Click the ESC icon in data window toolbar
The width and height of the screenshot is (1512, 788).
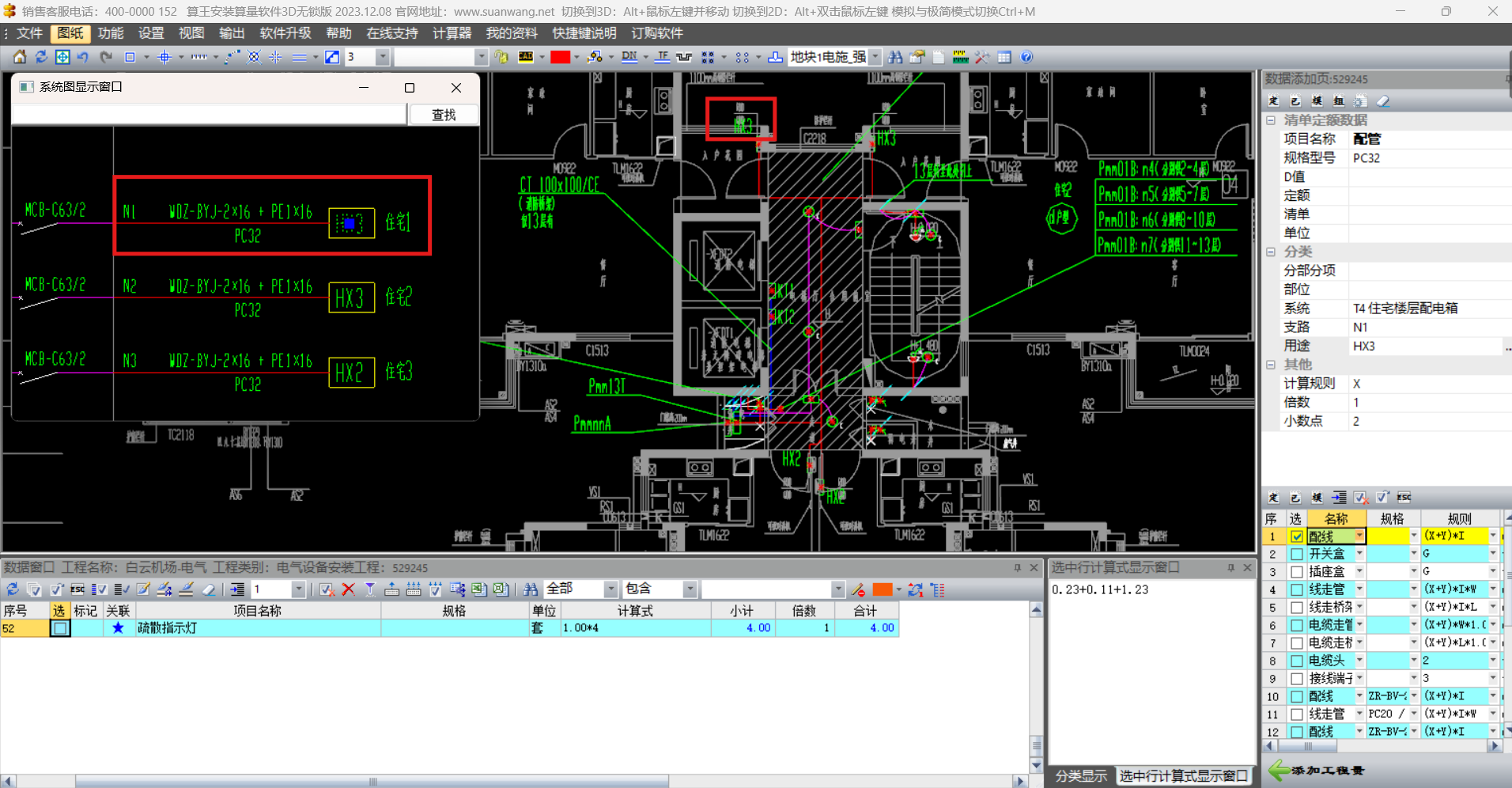pyautogui.click(x=77, y=589)
